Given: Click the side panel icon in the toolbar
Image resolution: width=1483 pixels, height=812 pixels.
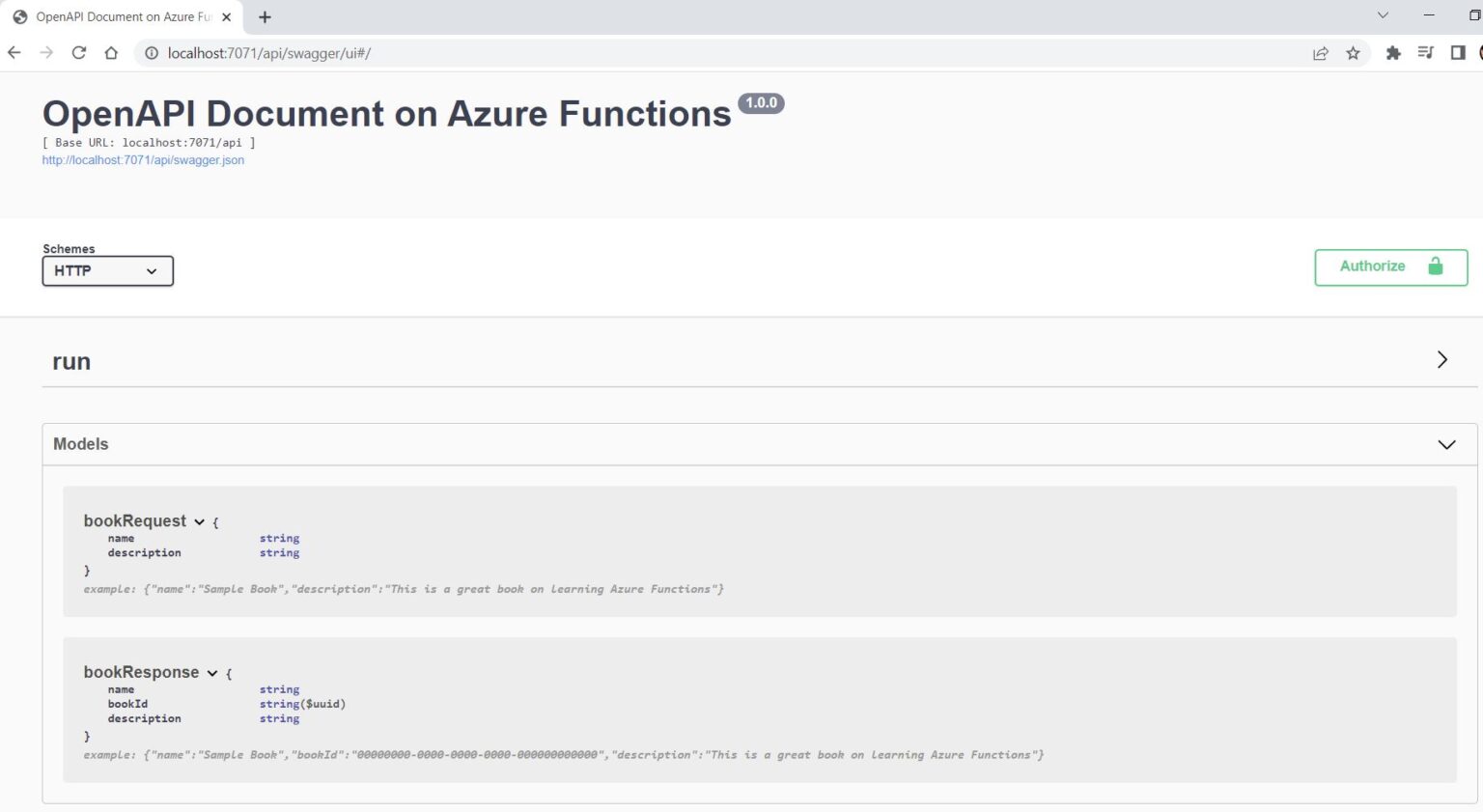Looking at the screenshot, I should (1457, 53).
